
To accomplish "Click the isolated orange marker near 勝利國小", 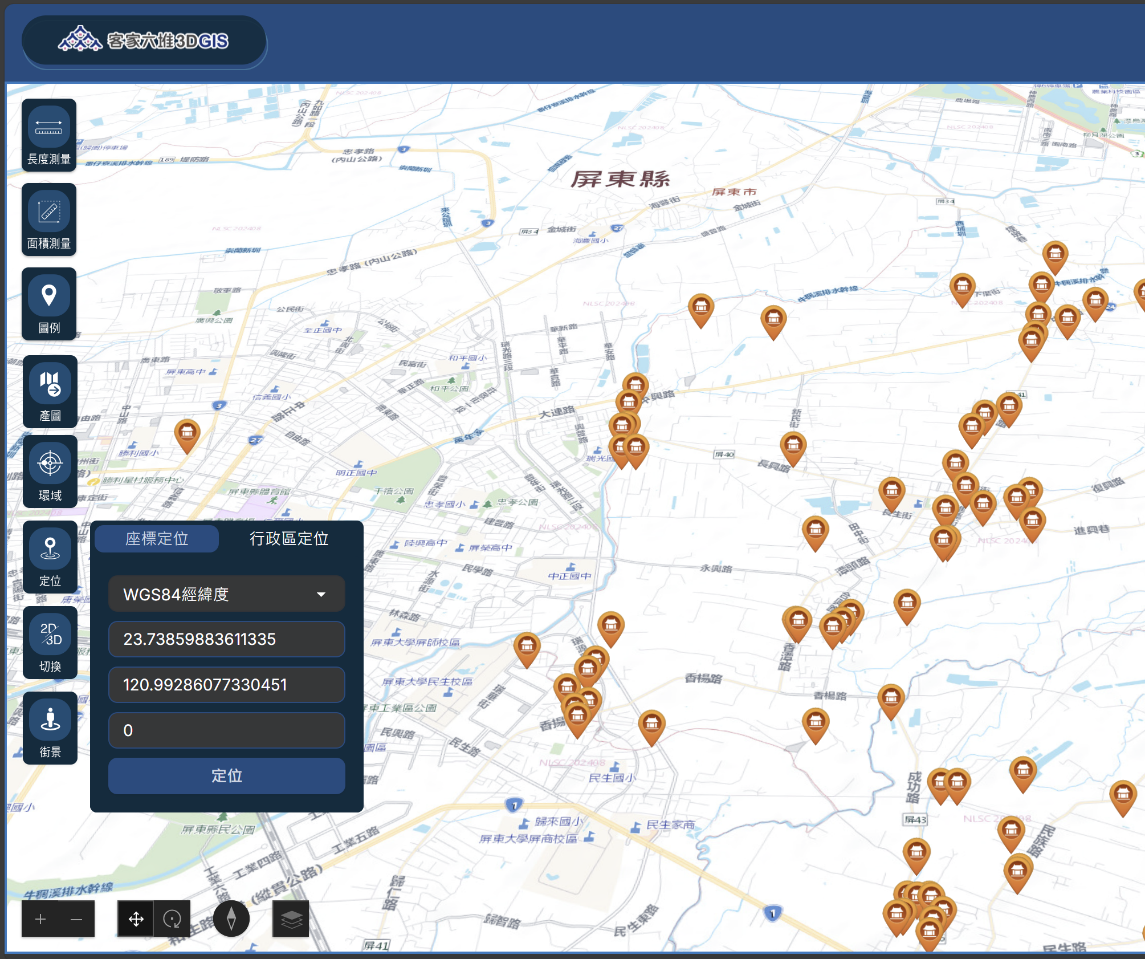I will (x=187, y=435).
